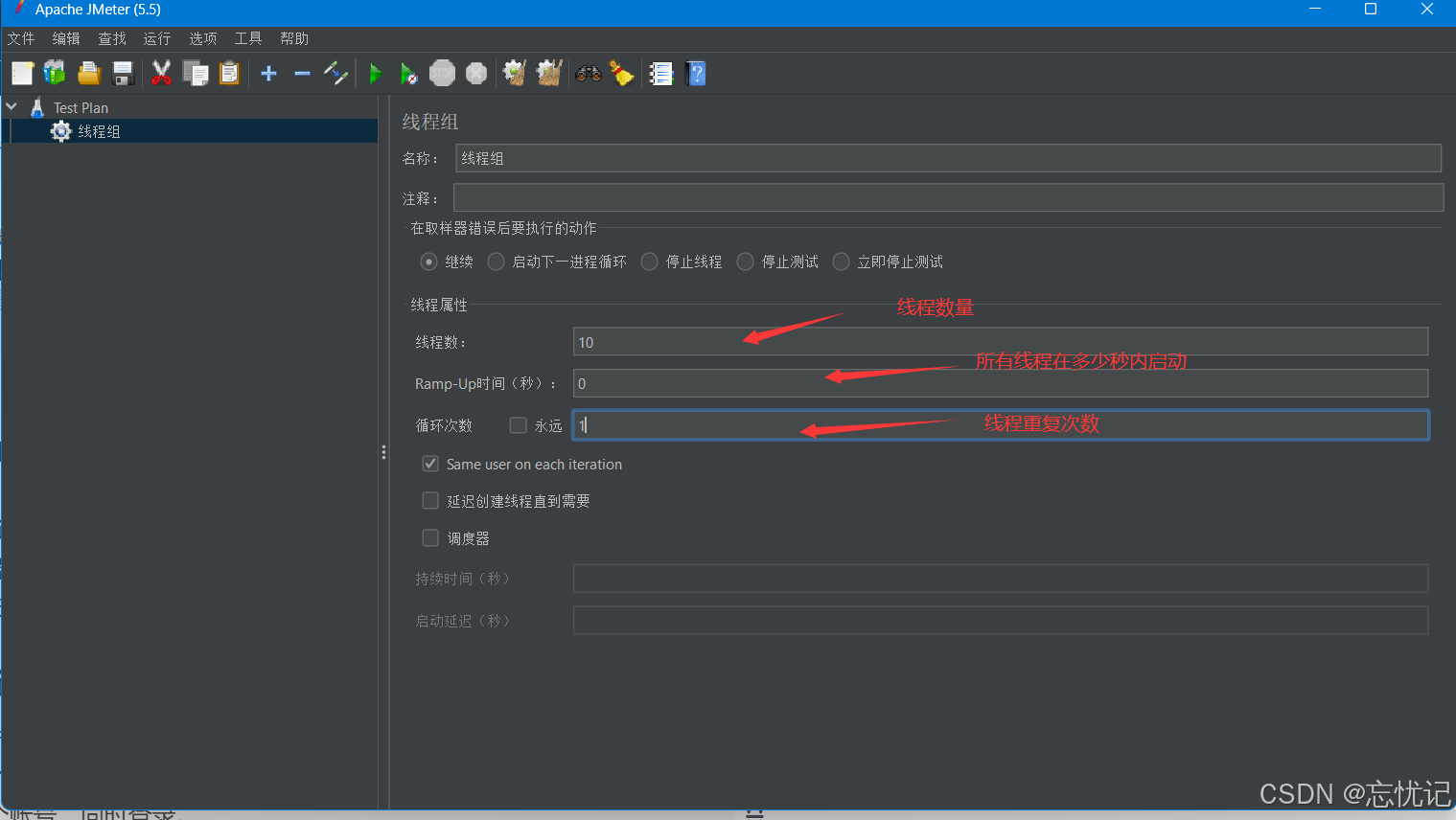Click the blue plus Expand All icon
This screenshot has height=820, width=1456.
(x=268, y=73)
